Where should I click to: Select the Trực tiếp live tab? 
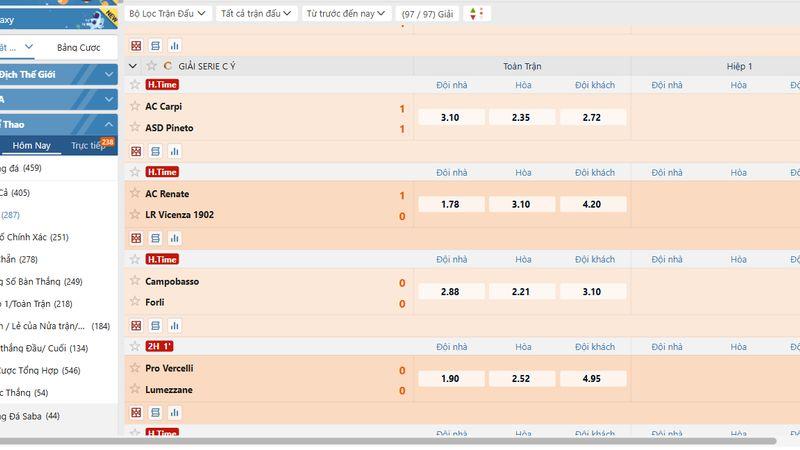(x=88, y=146)
